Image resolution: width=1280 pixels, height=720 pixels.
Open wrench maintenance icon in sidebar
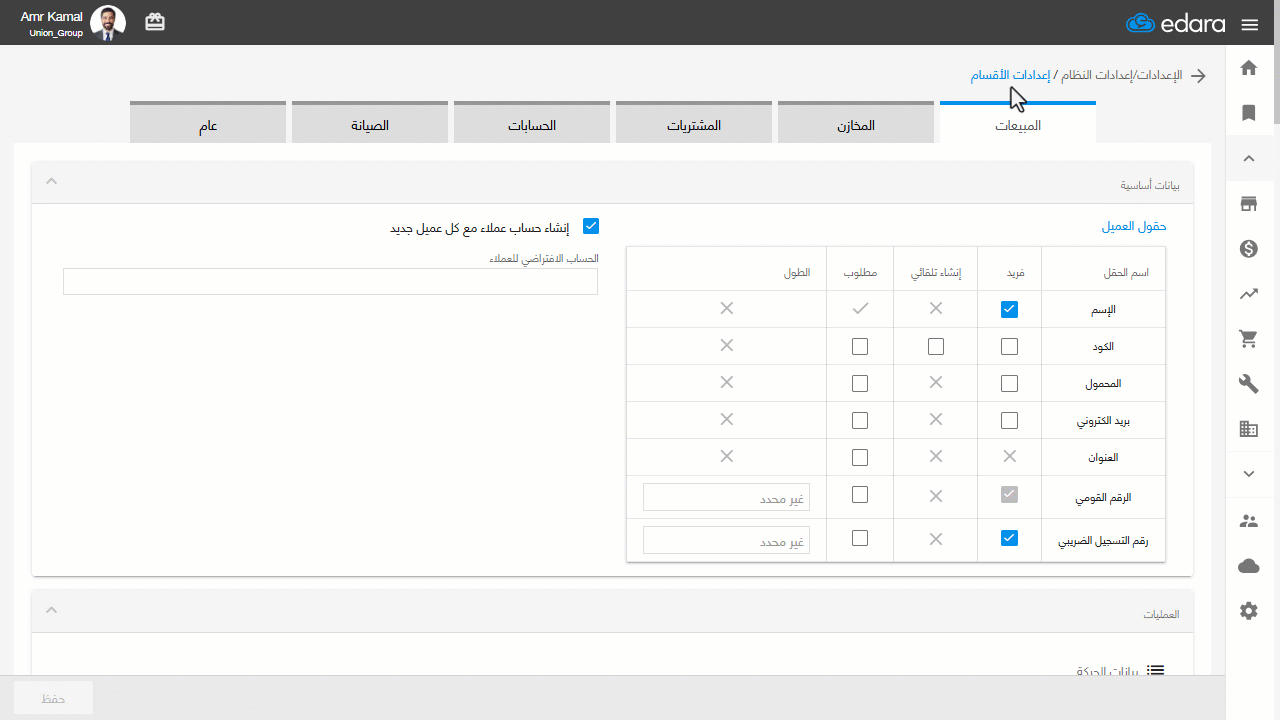coord(1248,384)
